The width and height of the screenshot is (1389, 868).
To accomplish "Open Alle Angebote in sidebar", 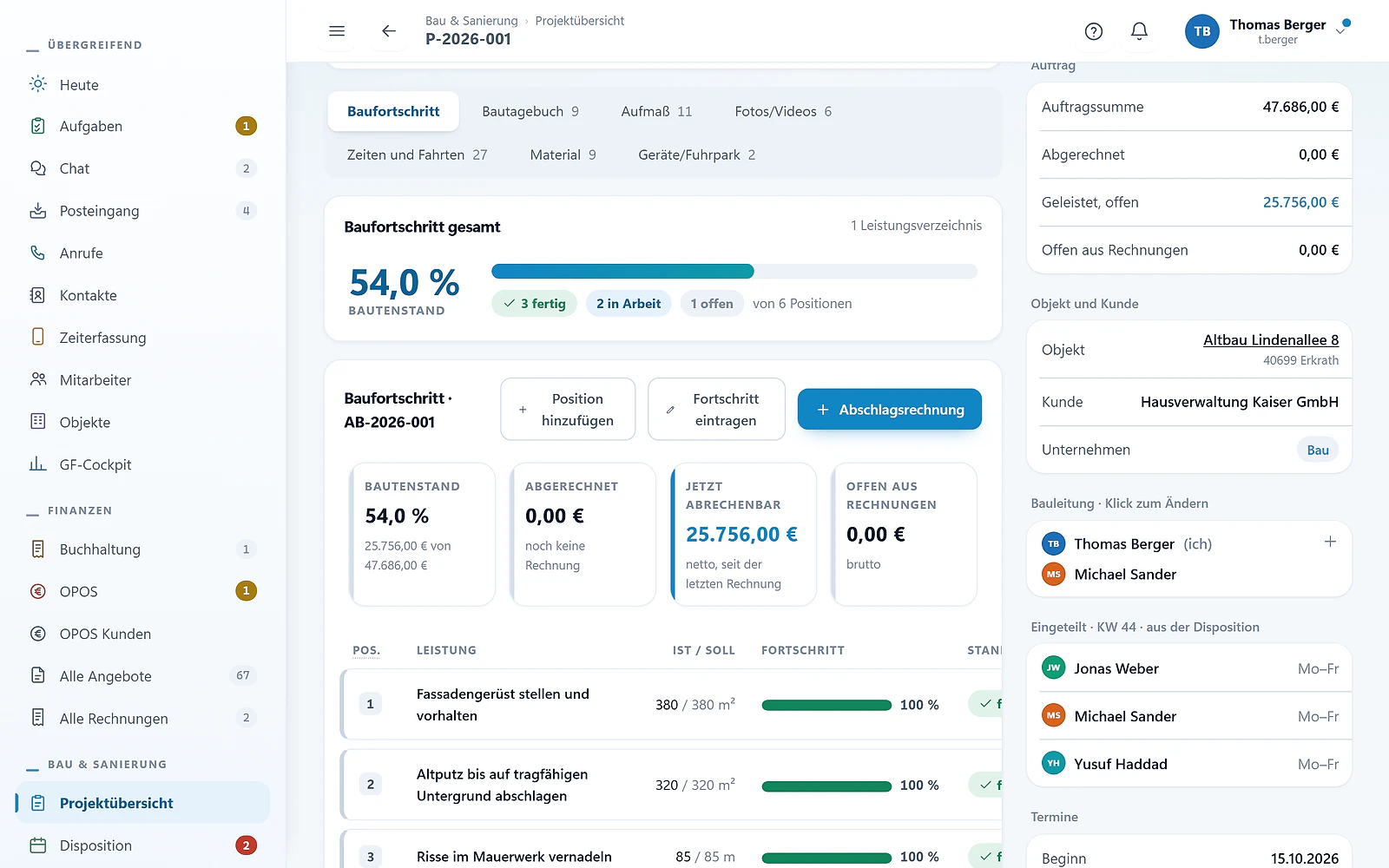I will pyautogui.click(x=143, y=676).
